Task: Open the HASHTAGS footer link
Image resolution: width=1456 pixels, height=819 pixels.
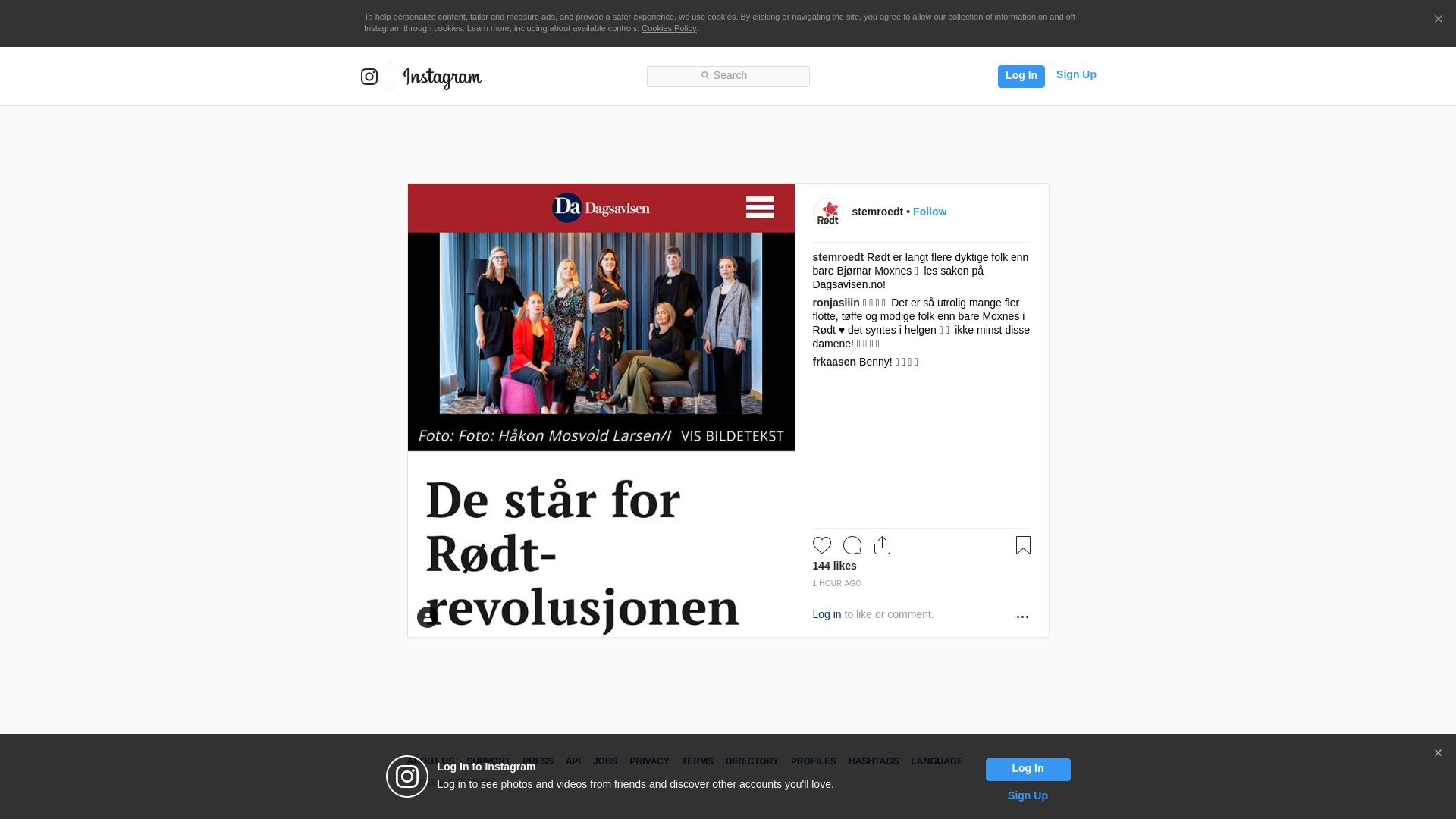Action: point(874,761)
